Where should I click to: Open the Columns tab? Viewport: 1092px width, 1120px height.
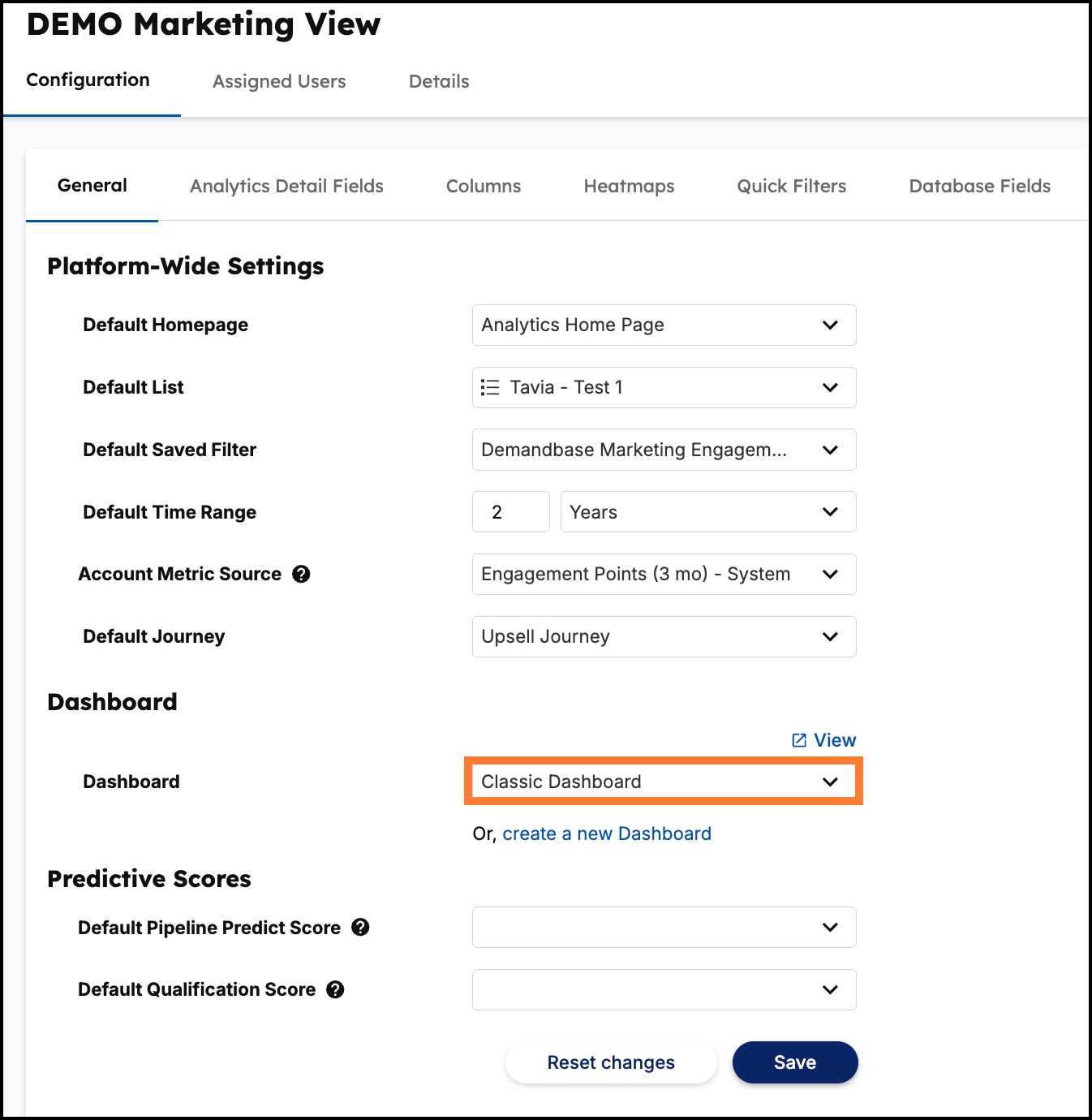pos(484,186)
